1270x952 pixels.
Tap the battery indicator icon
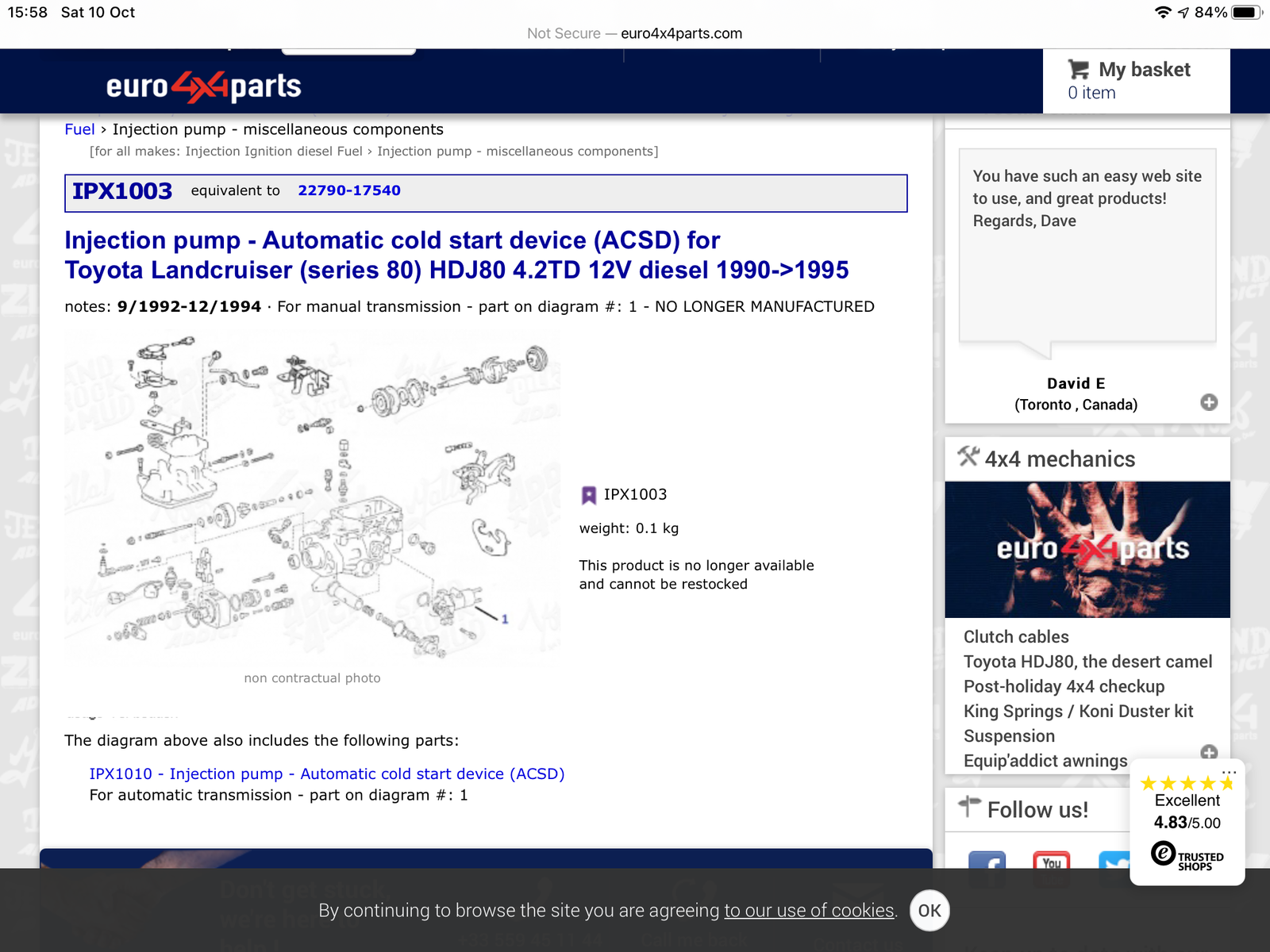click(x=1247, y=12)
